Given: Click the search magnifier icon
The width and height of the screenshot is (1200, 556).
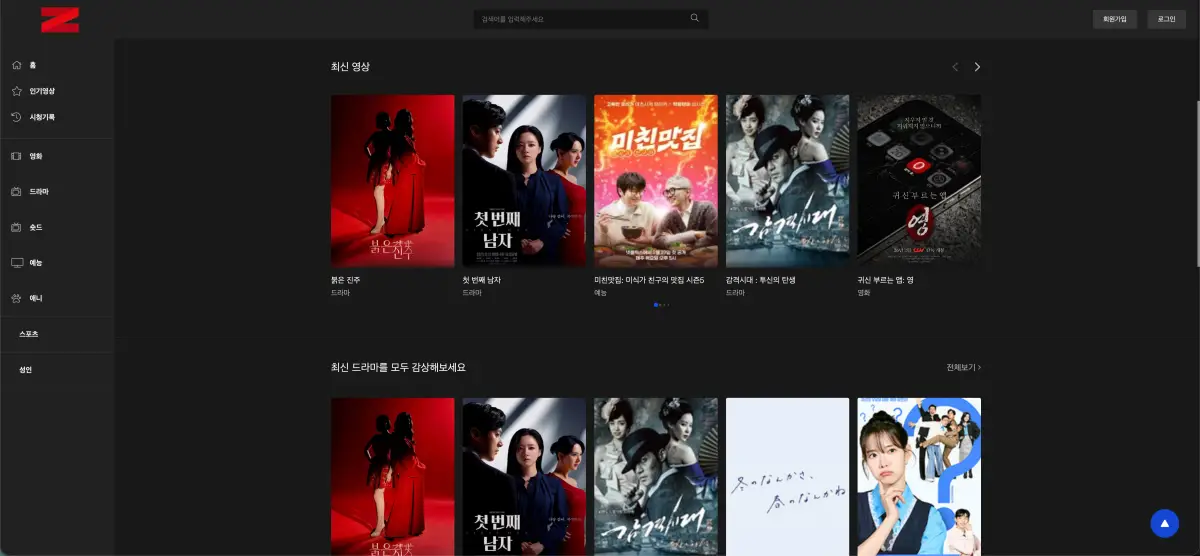Looking at the screenshot, I should click(695, 18).
